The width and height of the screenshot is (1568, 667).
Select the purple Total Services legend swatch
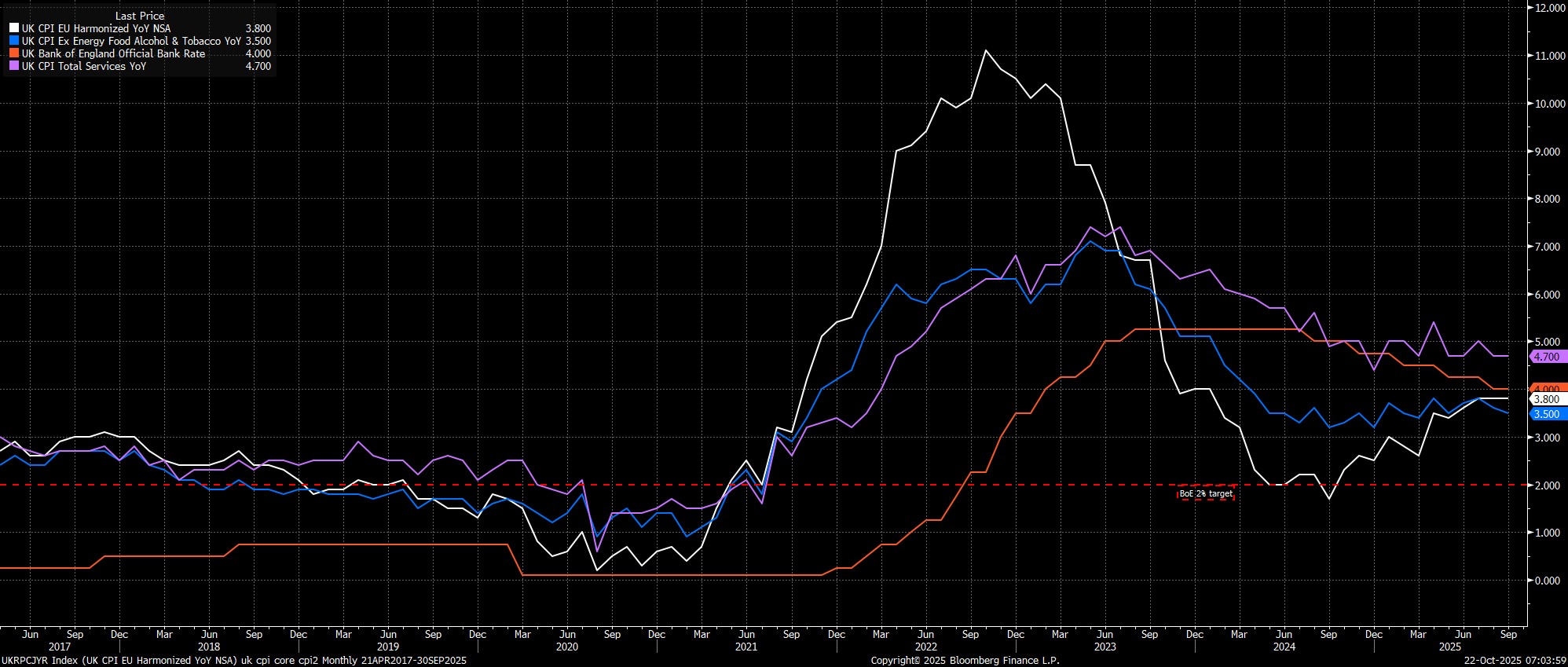pos(14,66)
